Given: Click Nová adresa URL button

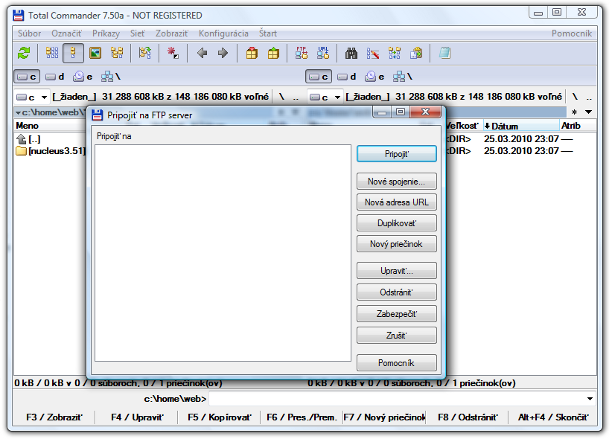Looking at the screenshot, I should 397,202.
